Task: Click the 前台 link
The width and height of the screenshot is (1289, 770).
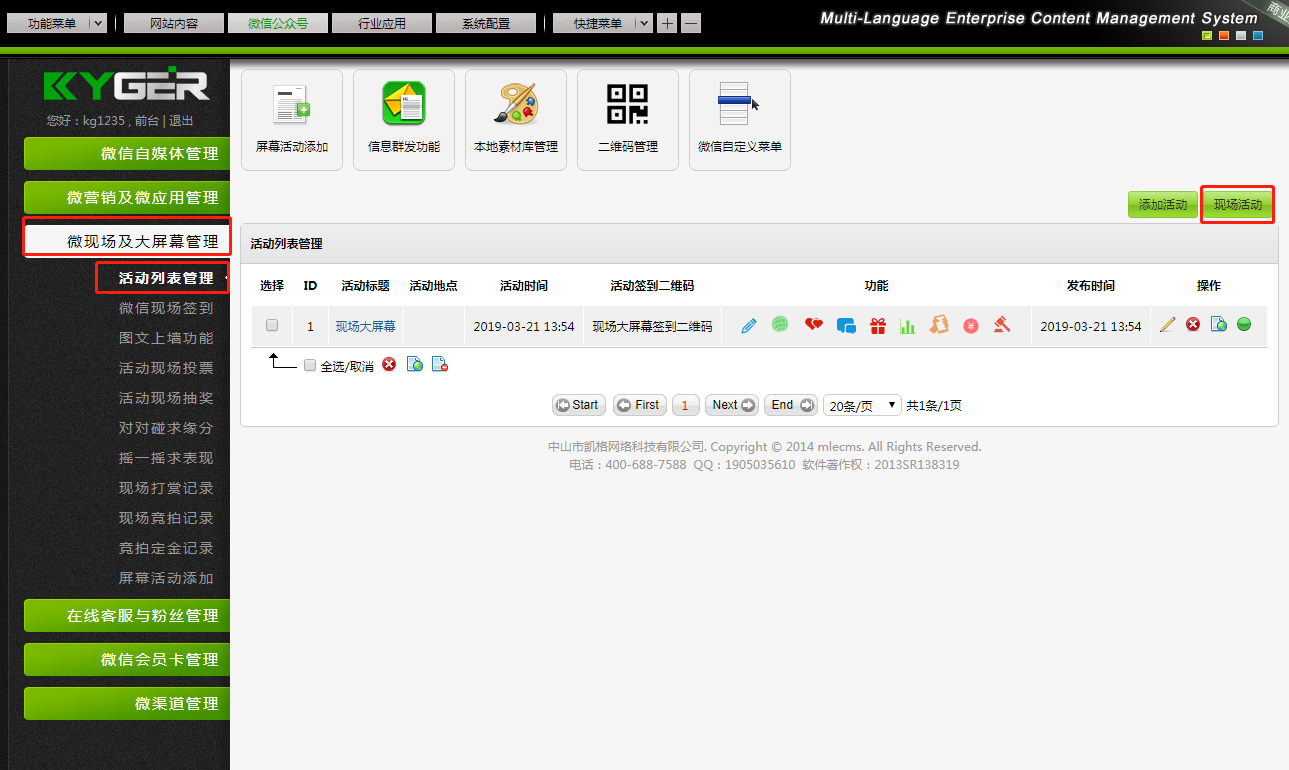Action: click(x=146, y=121)
